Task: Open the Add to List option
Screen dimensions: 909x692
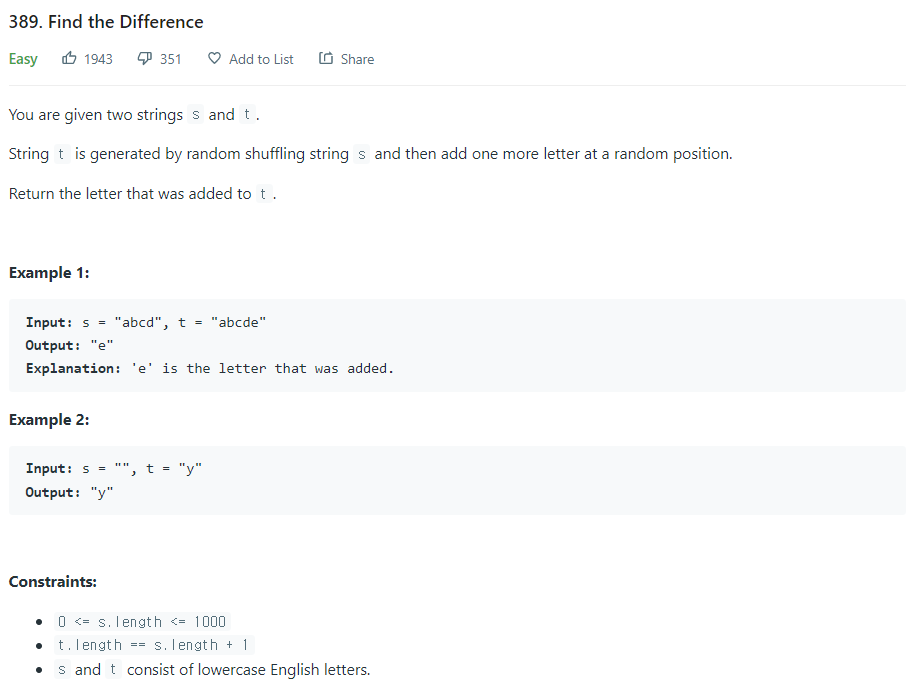Action: pos(261,59)
